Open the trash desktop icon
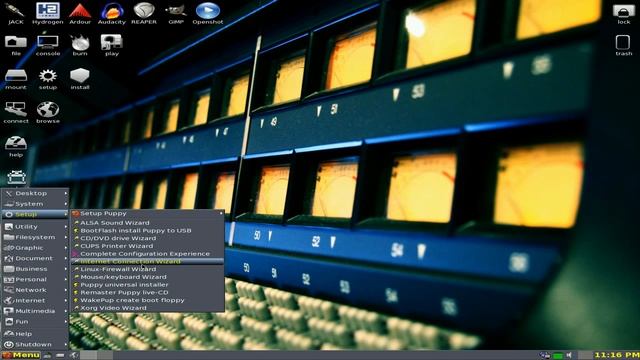 [x=623, y=45]
